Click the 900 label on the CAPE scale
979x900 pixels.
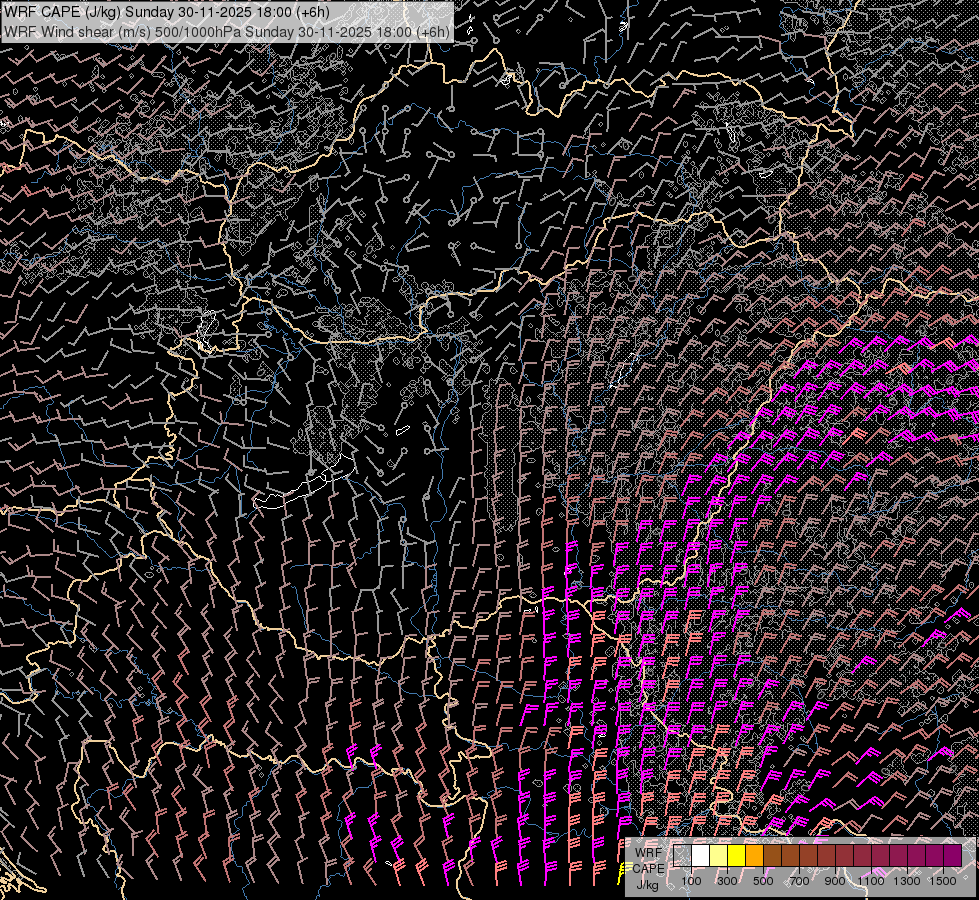pyautogui.click(x=836, y=882)
